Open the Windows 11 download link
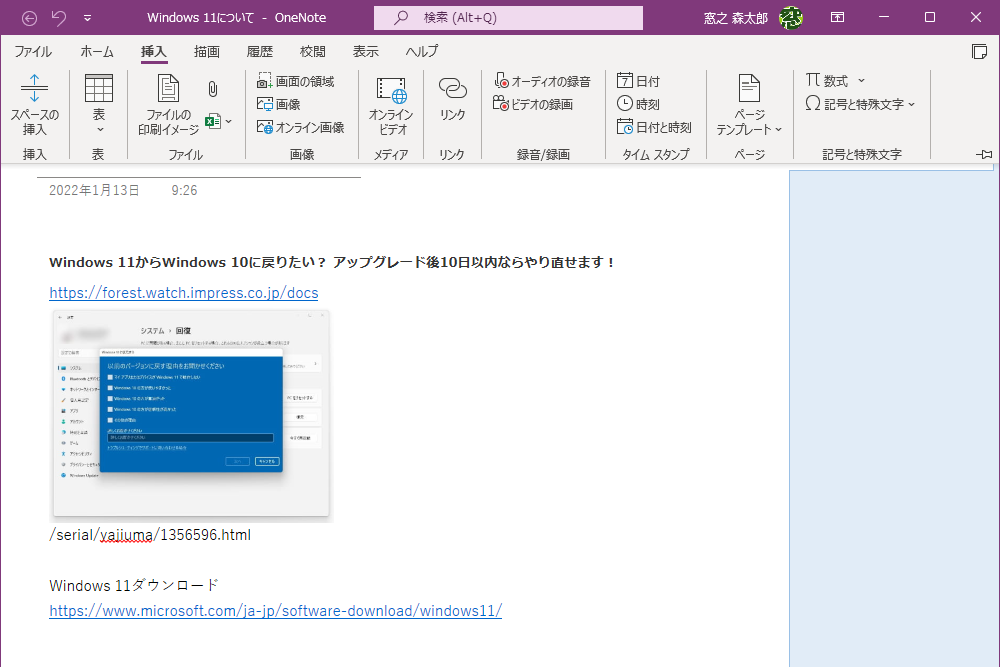Viewport: 1000px width, 667px height. (x=274, y=610)
